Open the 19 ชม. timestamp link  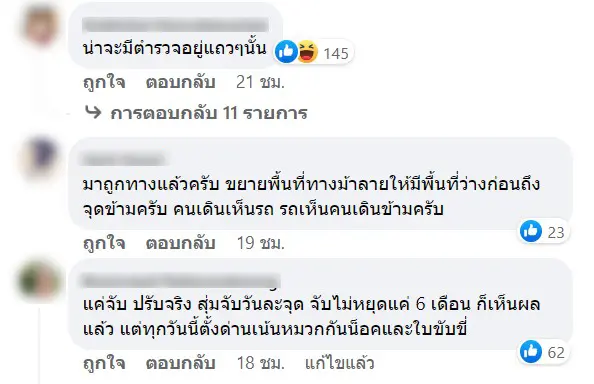point(261,243)
